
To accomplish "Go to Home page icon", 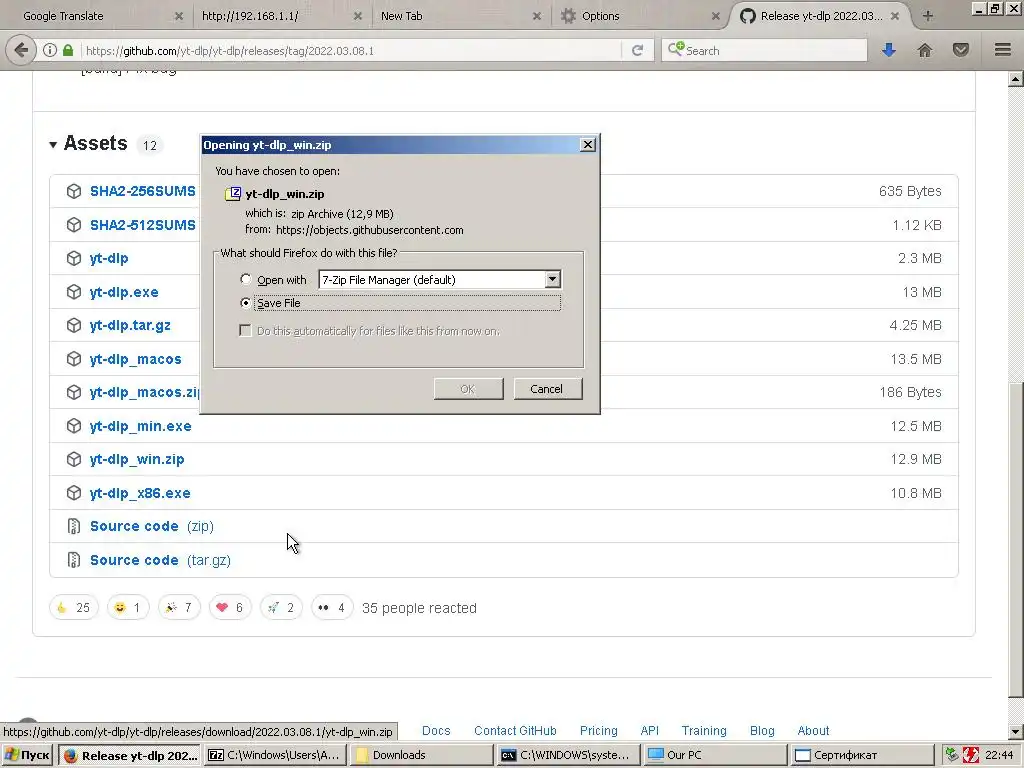I will click(925, 50).
